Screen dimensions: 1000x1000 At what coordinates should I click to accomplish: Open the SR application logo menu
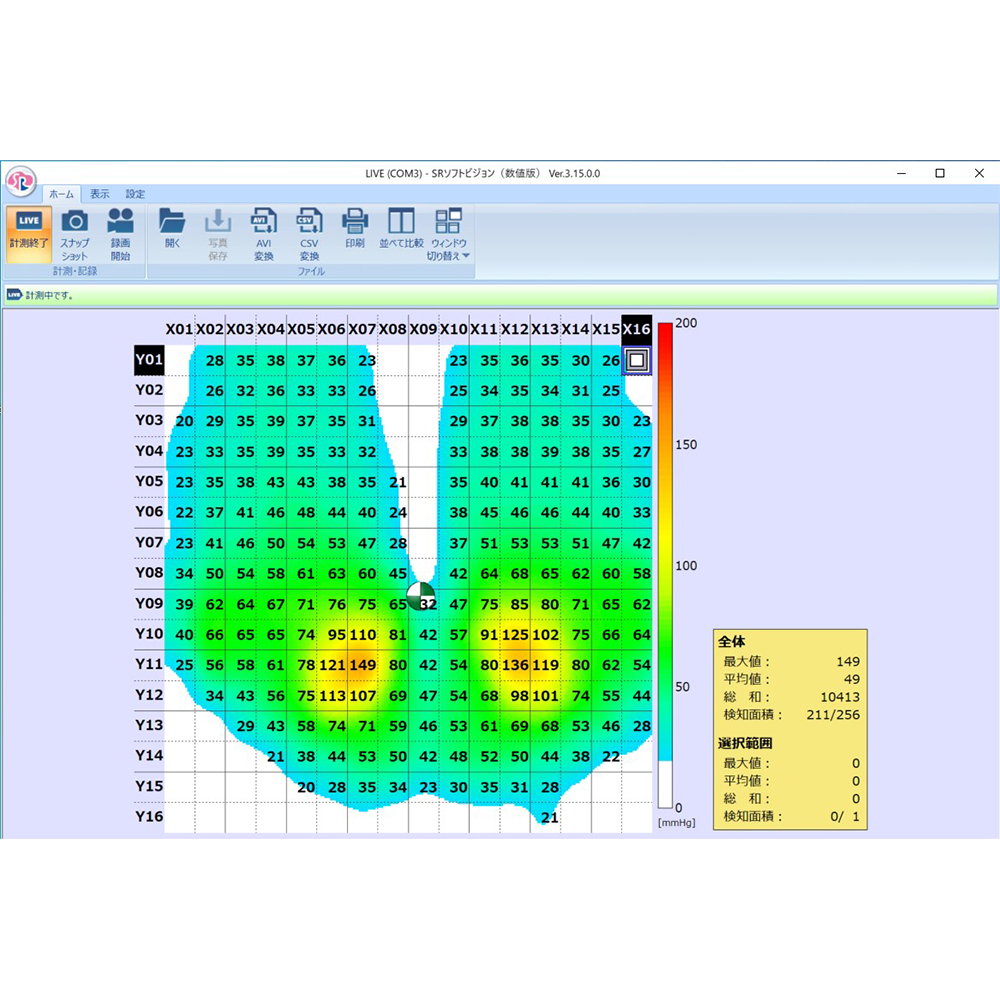(19, 181)
